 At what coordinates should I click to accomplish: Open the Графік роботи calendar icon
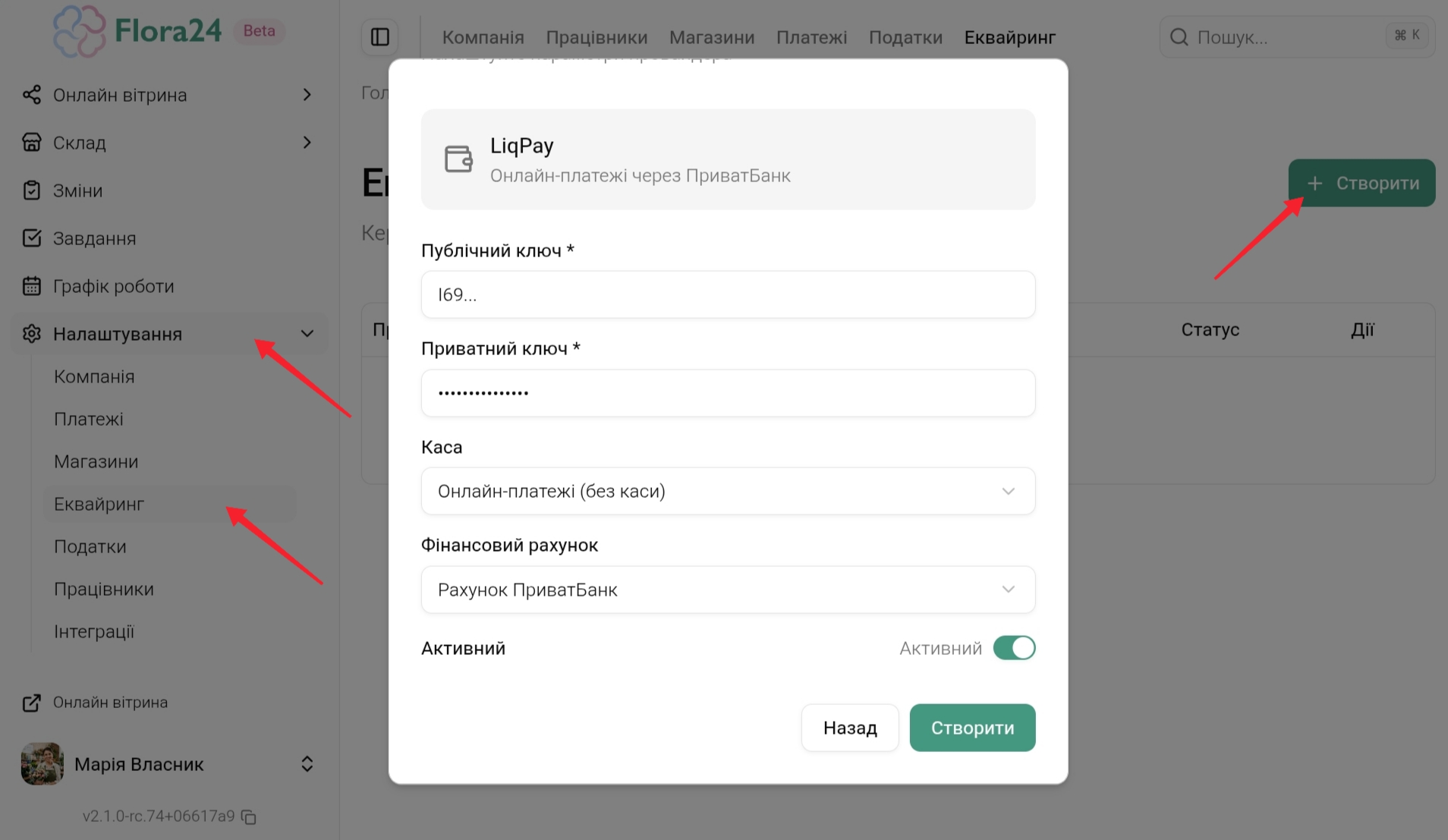32,286
